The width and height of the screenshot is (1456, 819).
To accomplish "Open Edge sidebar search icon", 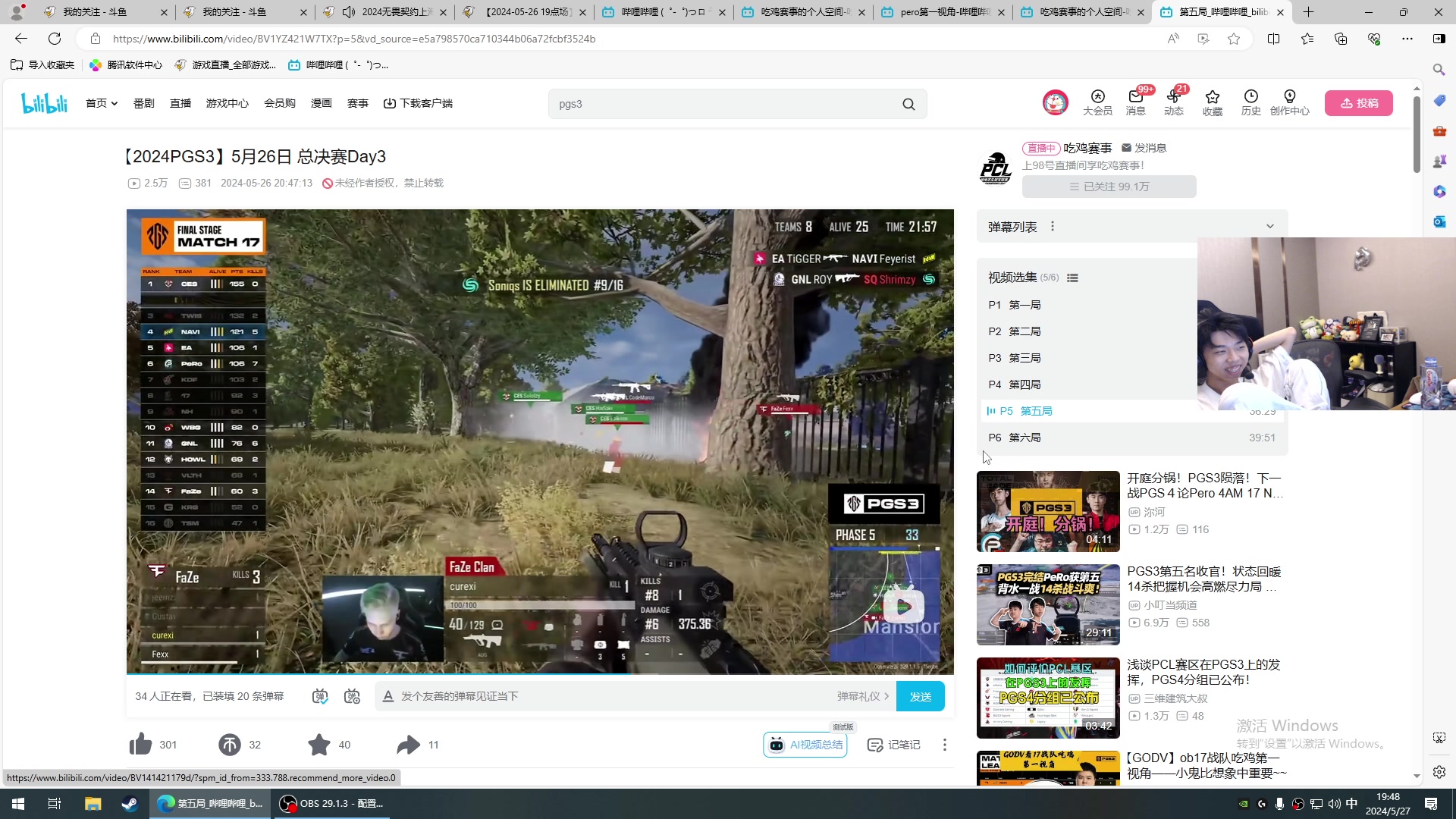I will (x=1439, y=70).
